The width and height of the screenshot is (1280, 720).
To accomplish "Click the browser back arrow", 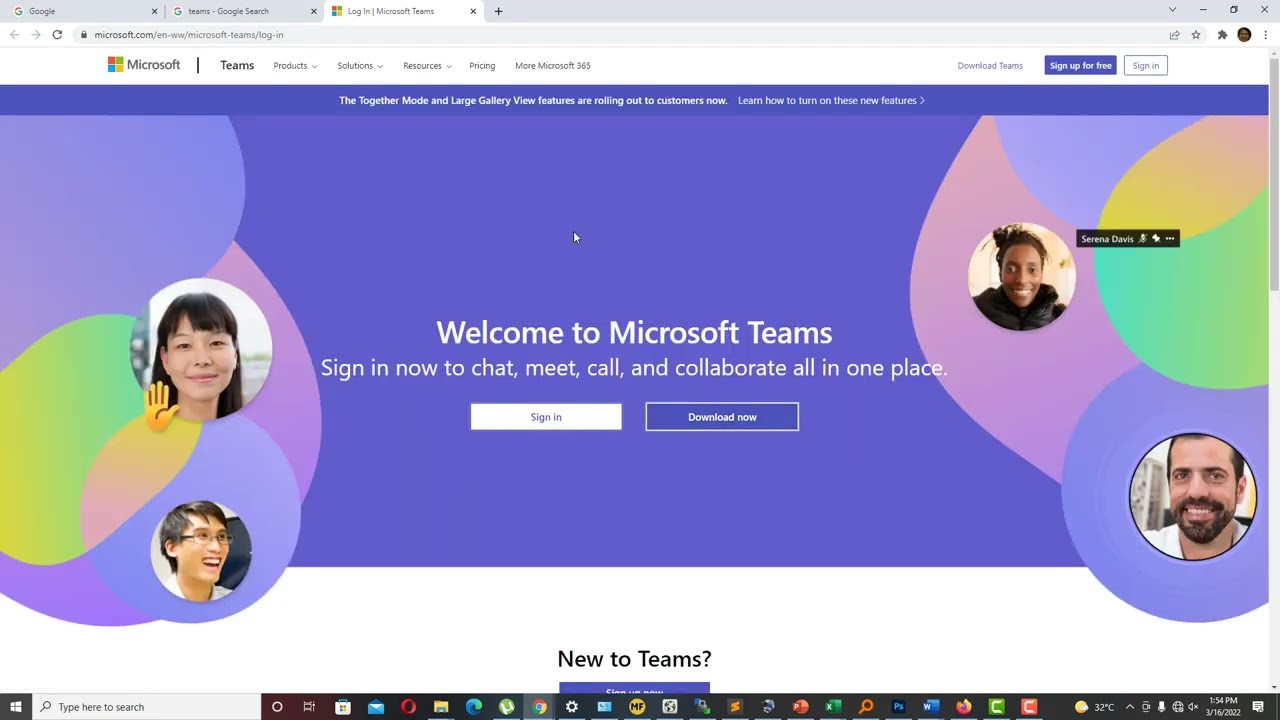I will coord(14,34).
